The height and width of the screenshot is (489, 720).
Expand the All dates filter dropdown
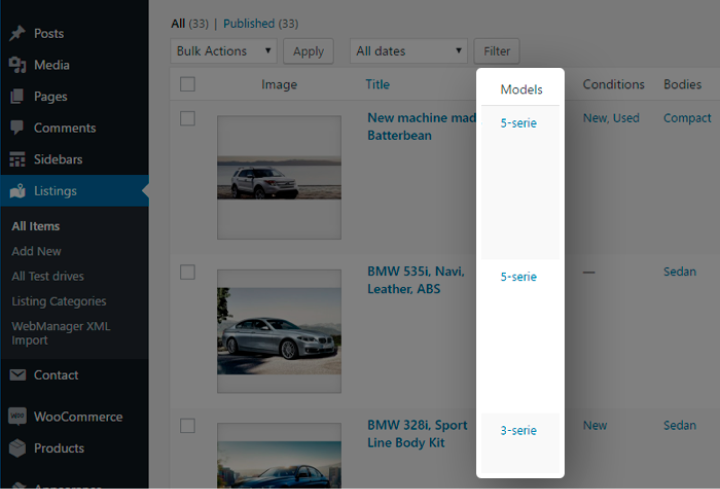click(409, 51)
